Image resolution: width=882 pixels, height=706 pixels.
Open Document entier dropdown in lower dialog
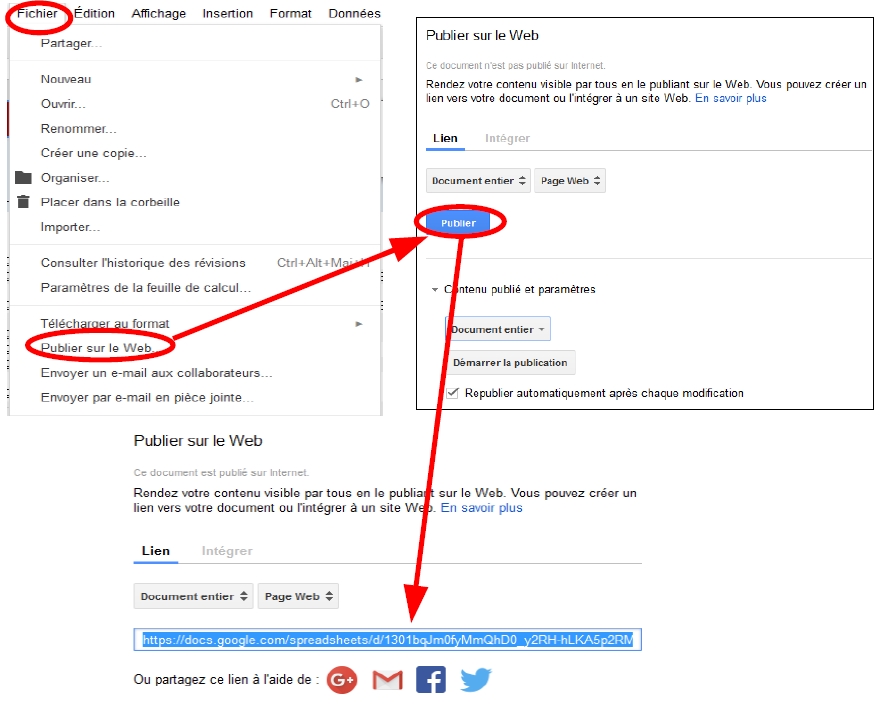(x=194, y=596)
